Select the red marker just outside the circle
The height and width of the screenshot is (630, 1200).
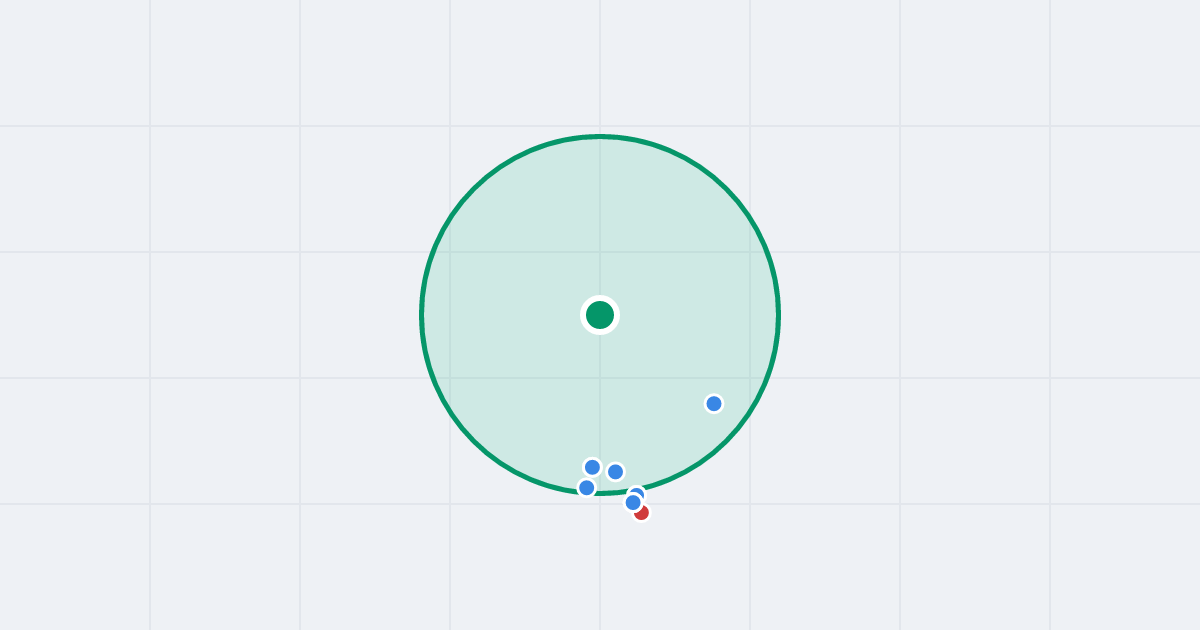coord(642,513)
